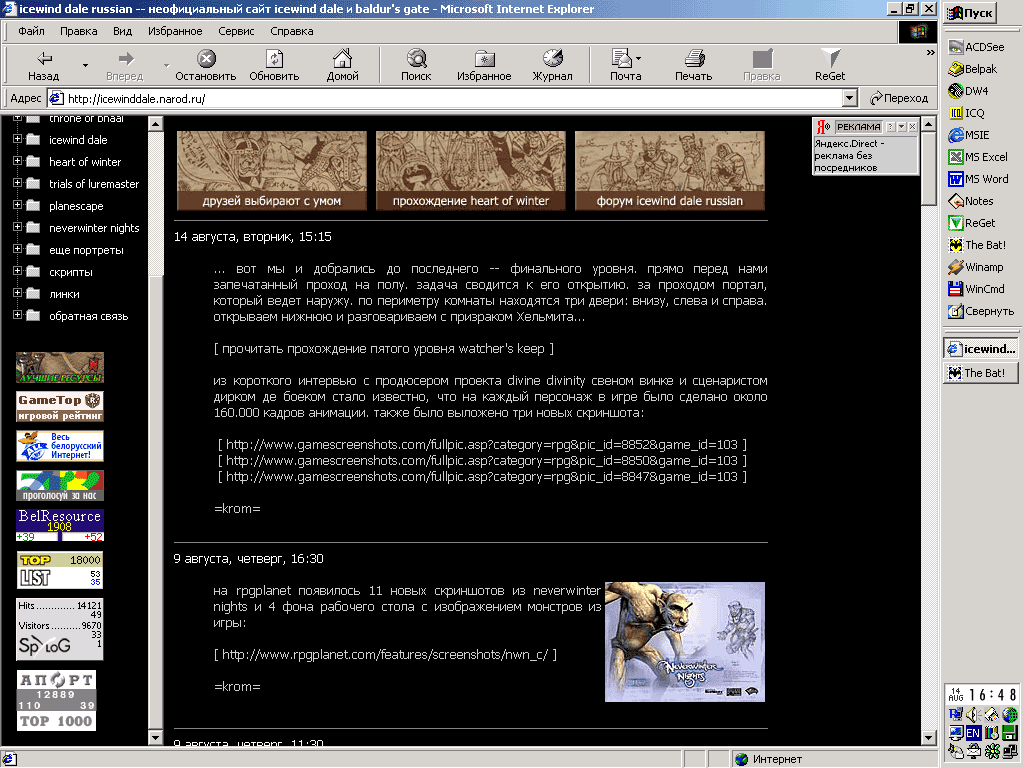
Task: Open the rpgplanet nwn_c screenshots link
Action: coord(385,654)
